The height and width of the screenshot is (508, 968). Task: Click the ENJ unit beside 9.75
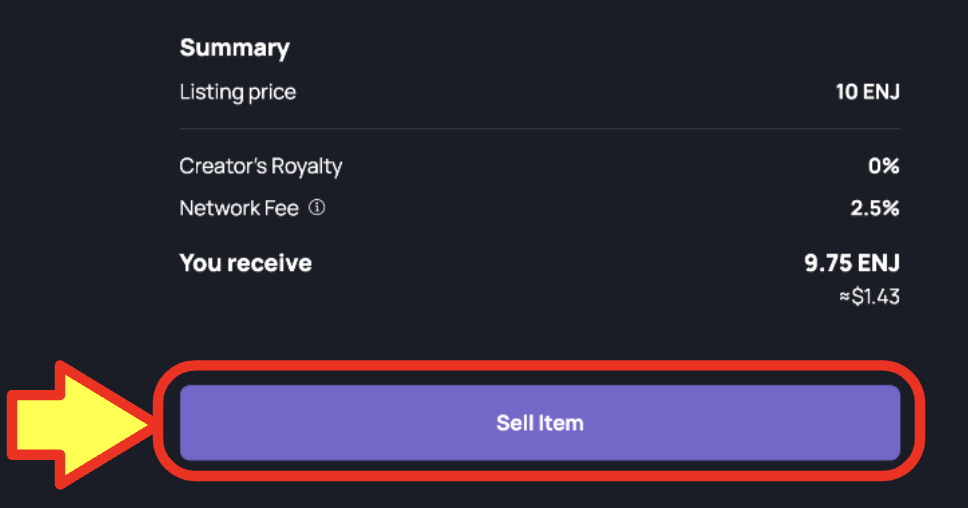(x=879, y=263)
